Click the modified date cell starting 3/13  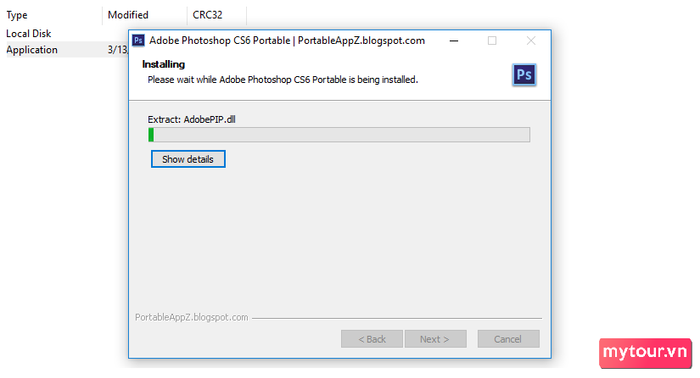point(117,50)
